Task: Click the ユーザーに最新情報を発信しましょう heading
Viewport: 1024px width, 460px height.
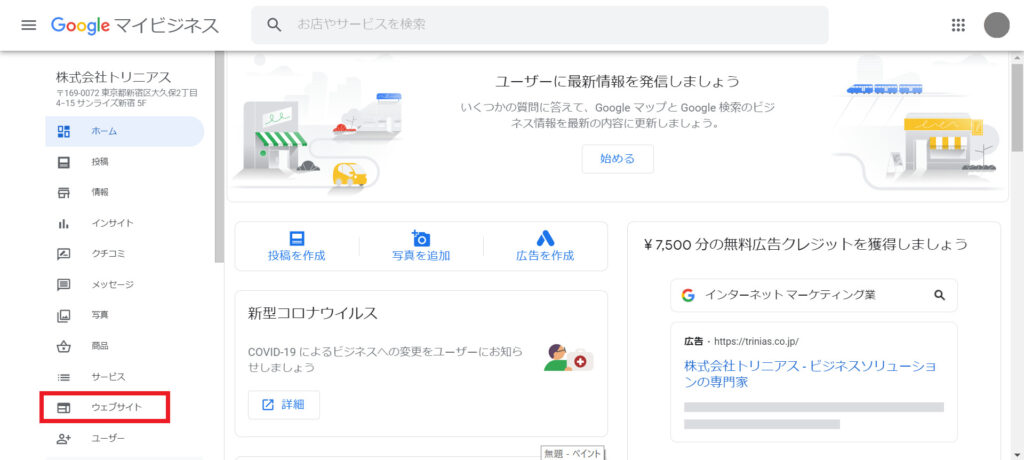Action: tap(617, 82)
